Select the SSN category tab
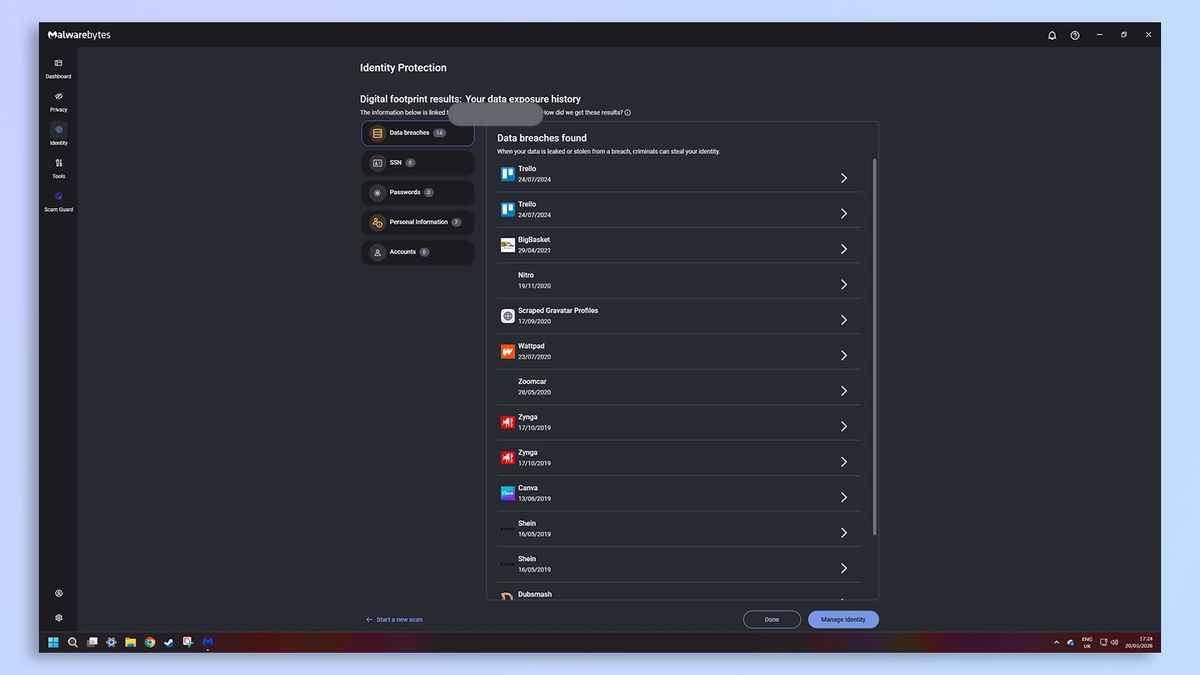The image size is (1200, 675). click(417, 162)
